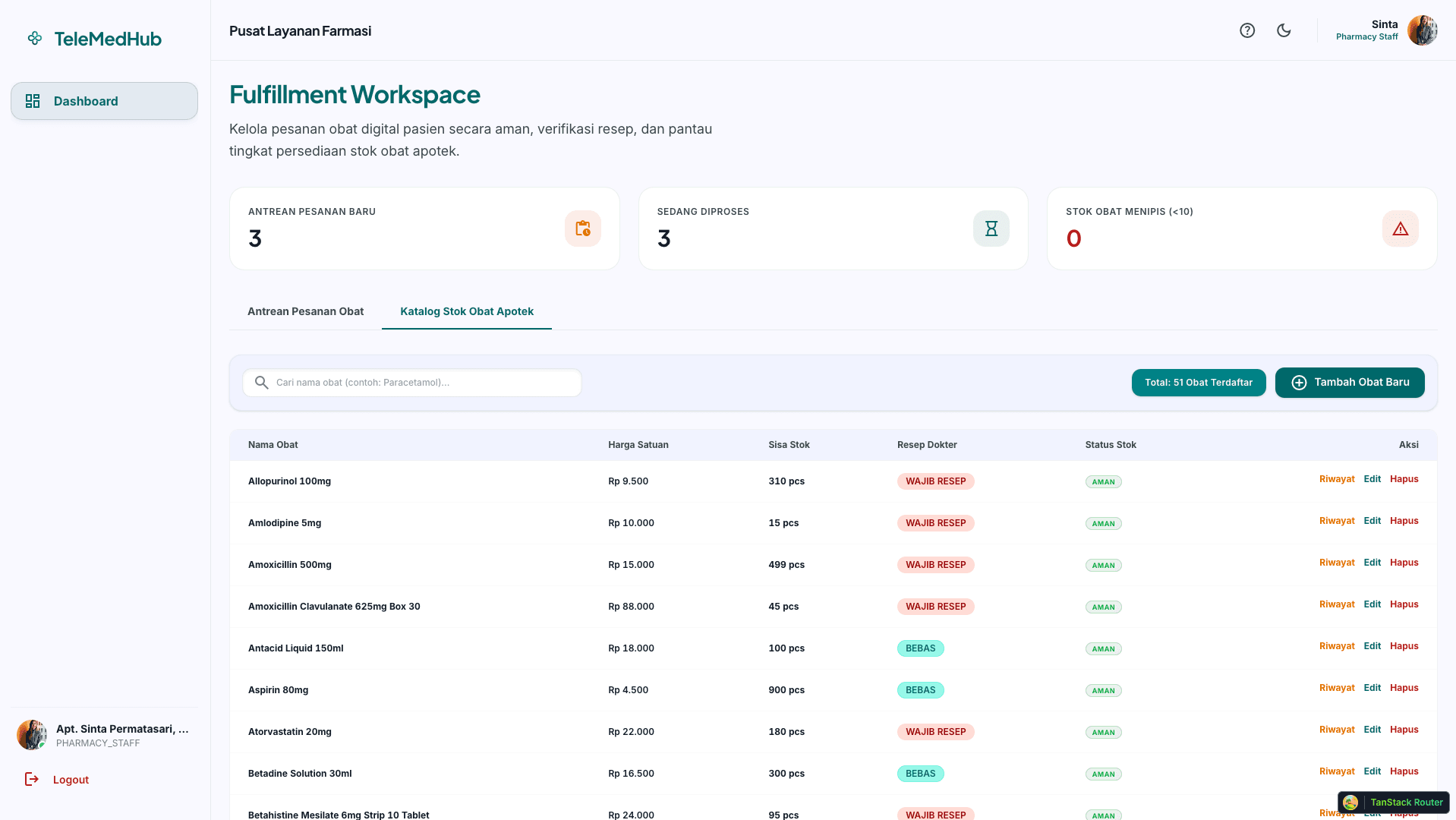Click sidebar avatar of Apt. Sinta Permatasari
Image resolution: width=1456 pixels, height=820 pixels.
[x=32, y=735]
